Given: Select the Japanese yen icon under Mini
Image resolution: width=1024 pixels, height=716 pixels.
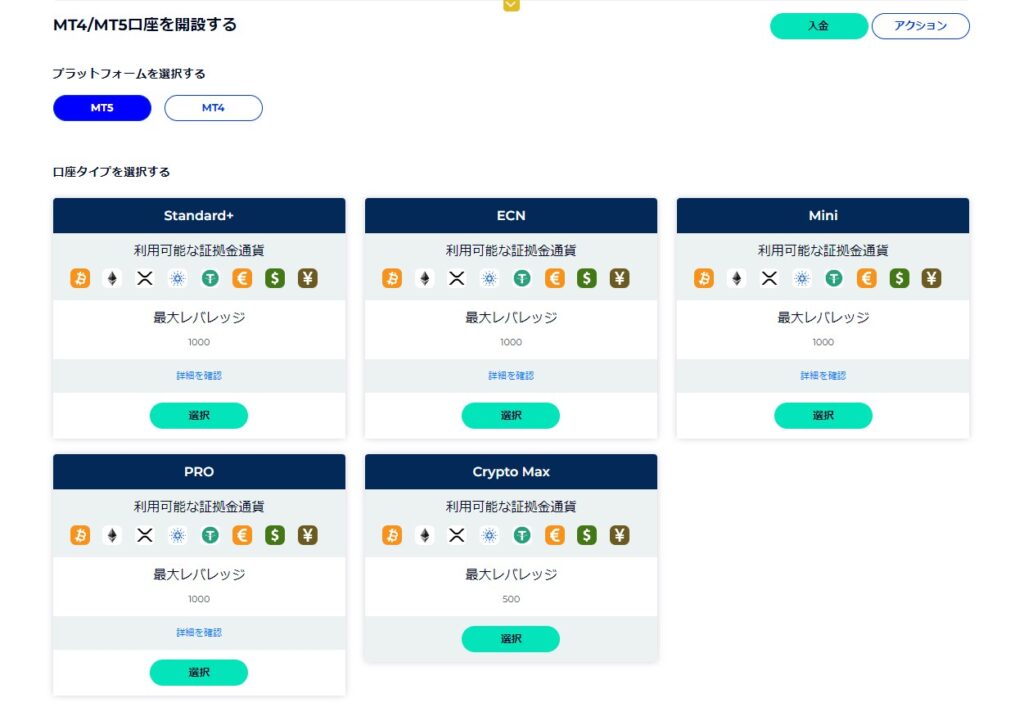Looking at the screenshot, I should coord(931,278).
